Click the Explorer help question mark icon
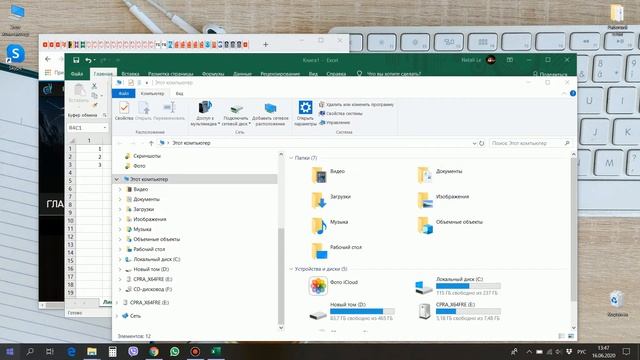Image resolution: width=640 pixels, height=360 pixels. coord(573,93)
